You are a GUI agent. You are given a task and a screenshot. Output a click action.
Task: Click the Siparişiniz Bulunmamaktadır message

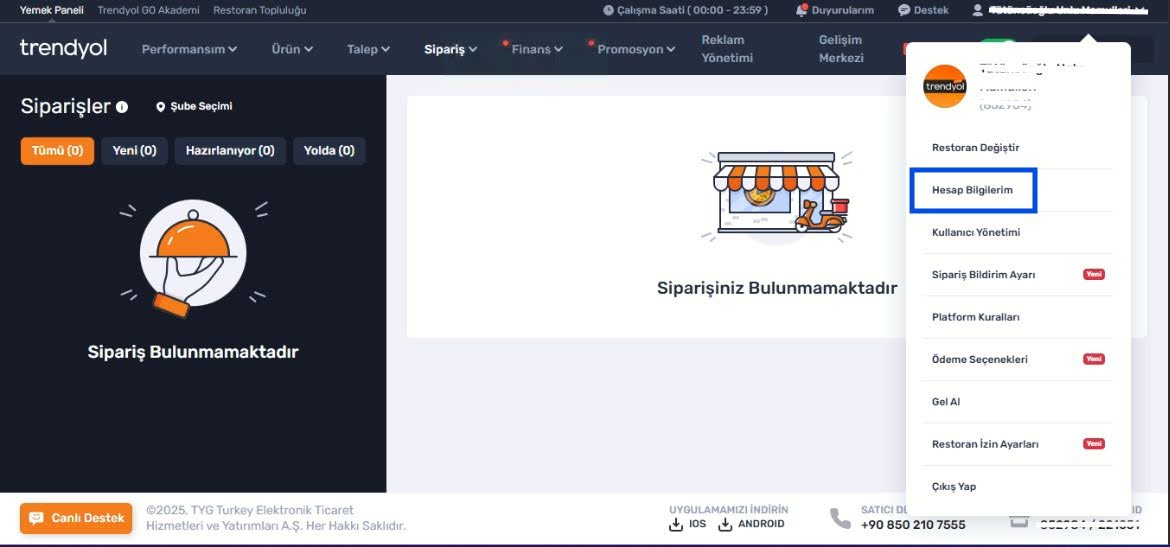coord(777,288)
